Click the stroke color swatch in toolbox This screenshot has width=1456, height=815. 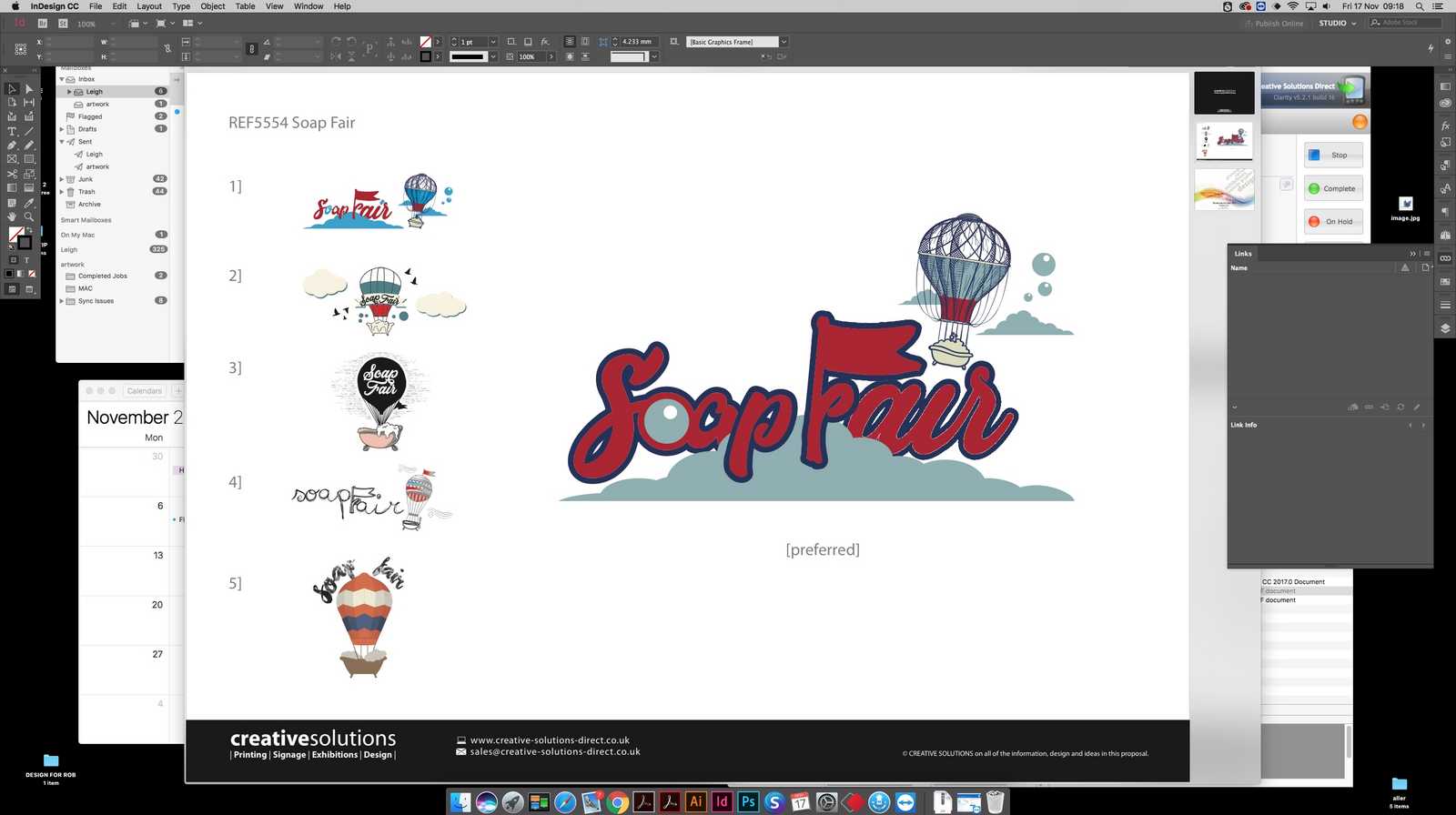click(x=25, y=242)
